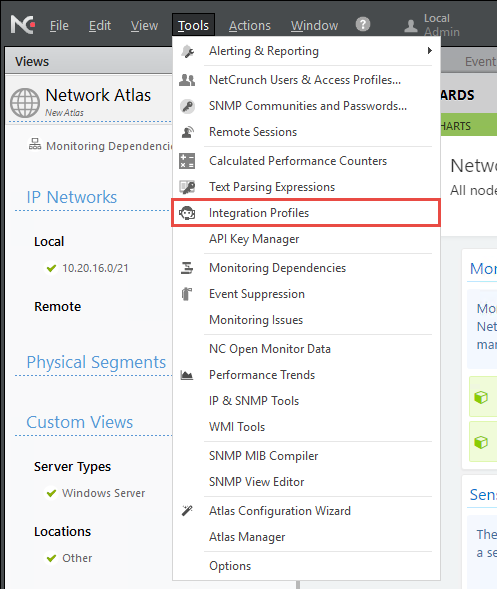
Task: Select Network Atlas title in Views
Action: (98, 95)
